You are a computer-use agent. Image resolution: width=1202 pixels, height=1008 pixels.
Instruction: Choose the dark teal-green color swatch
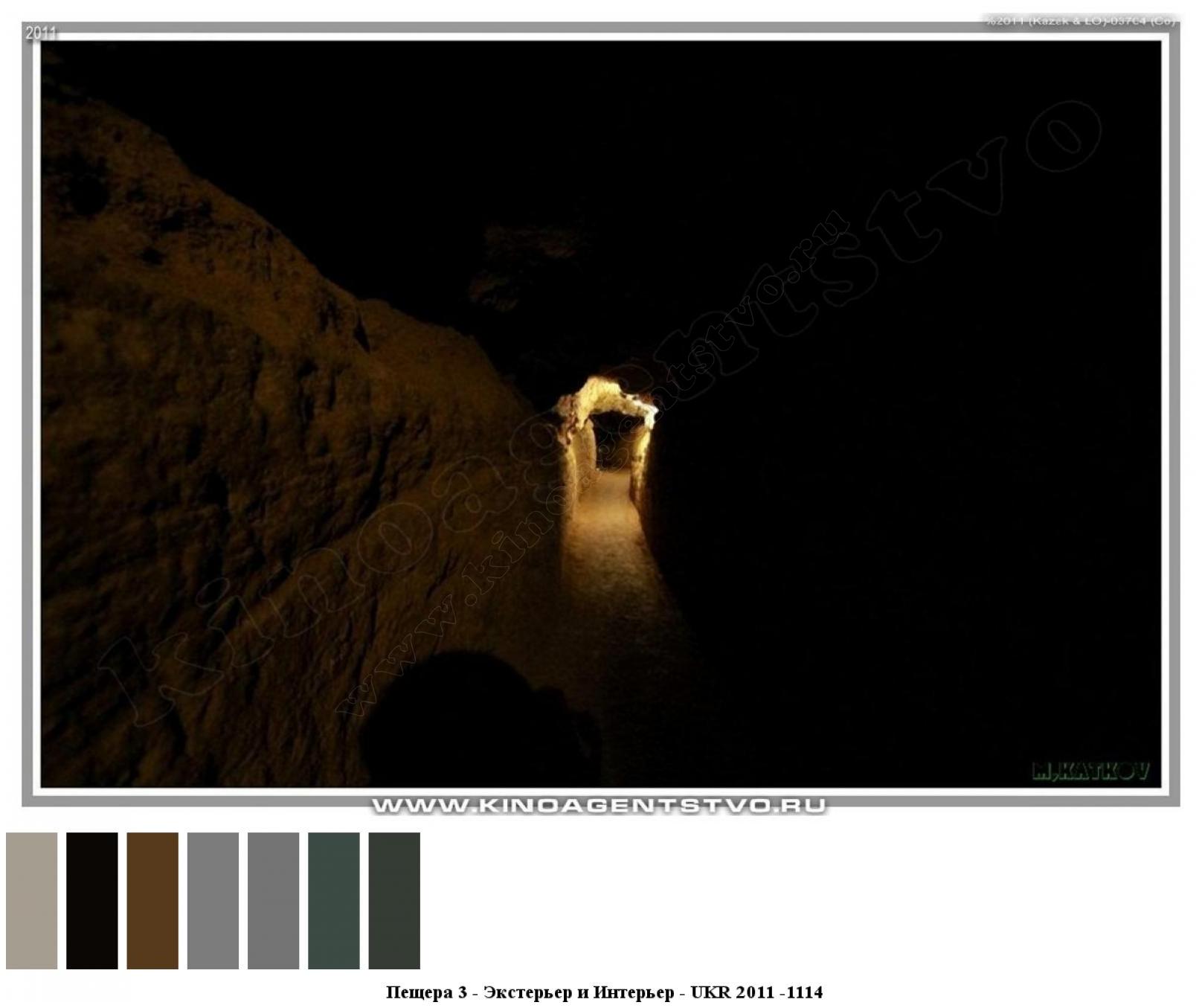334,900
